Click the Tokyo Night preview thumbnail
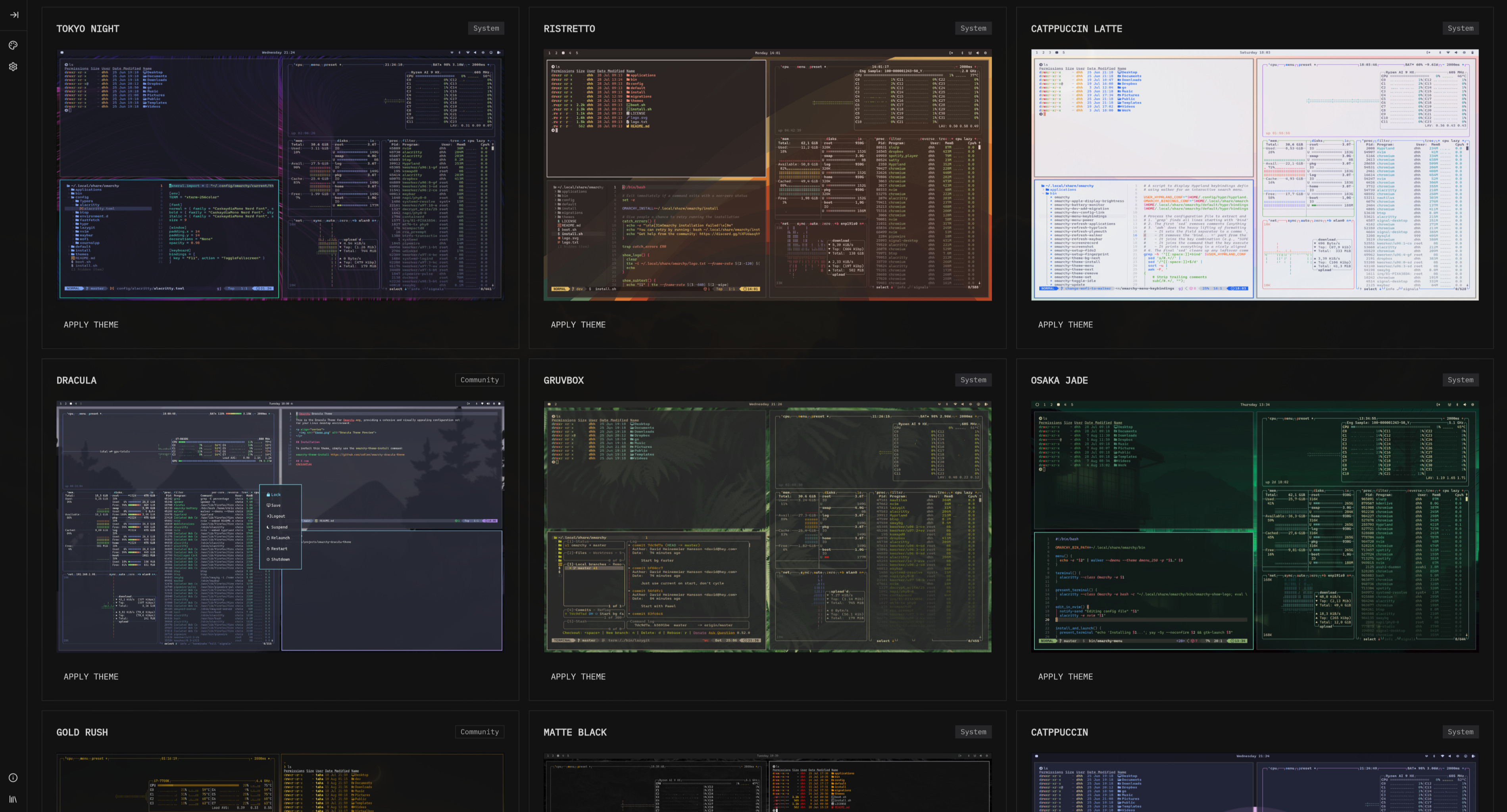The width and height of the screenshot is (1507, 812). coord(280,175)
